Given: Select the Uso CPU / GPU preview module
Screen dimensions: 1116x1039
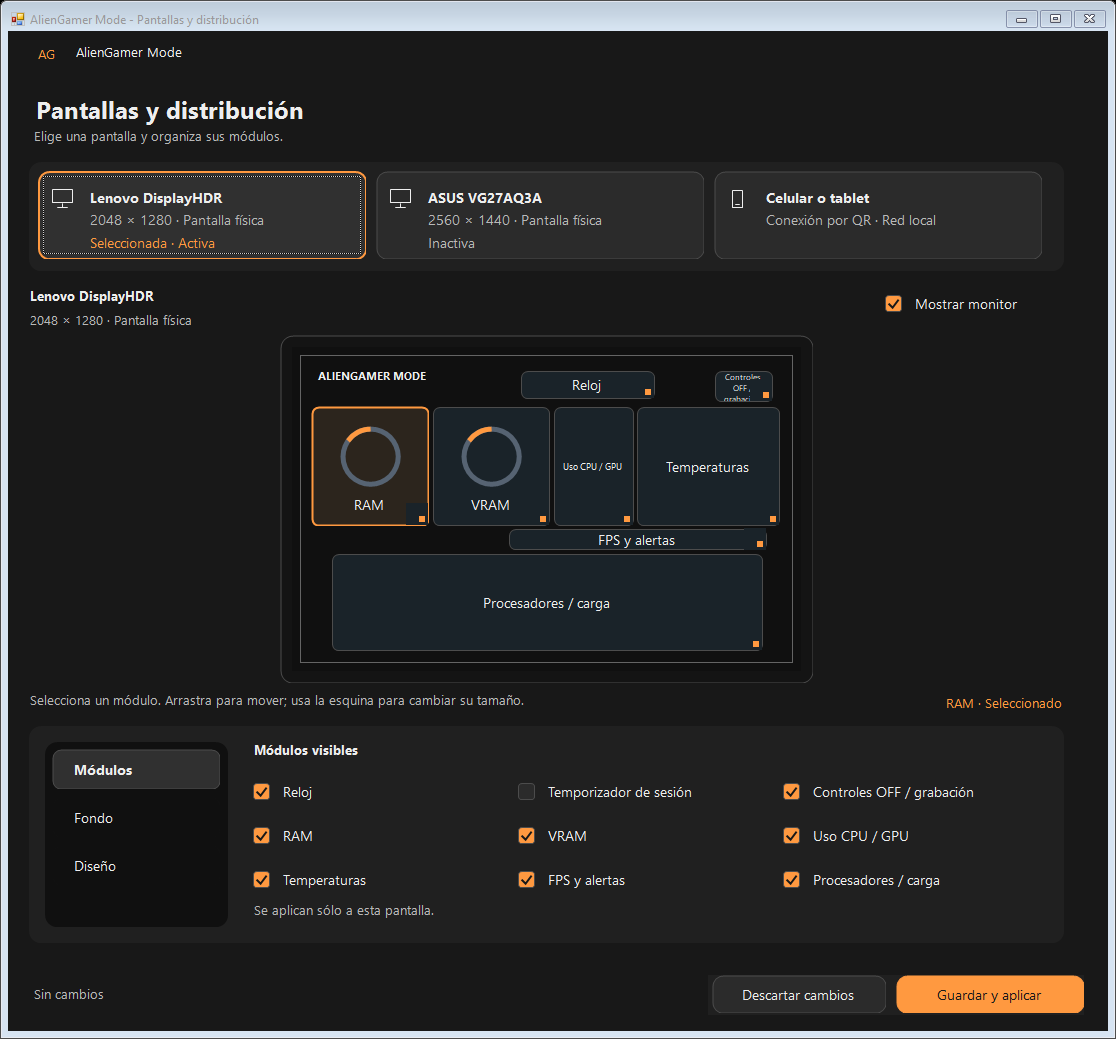Looking at the screenshot, I should [594, 466].
